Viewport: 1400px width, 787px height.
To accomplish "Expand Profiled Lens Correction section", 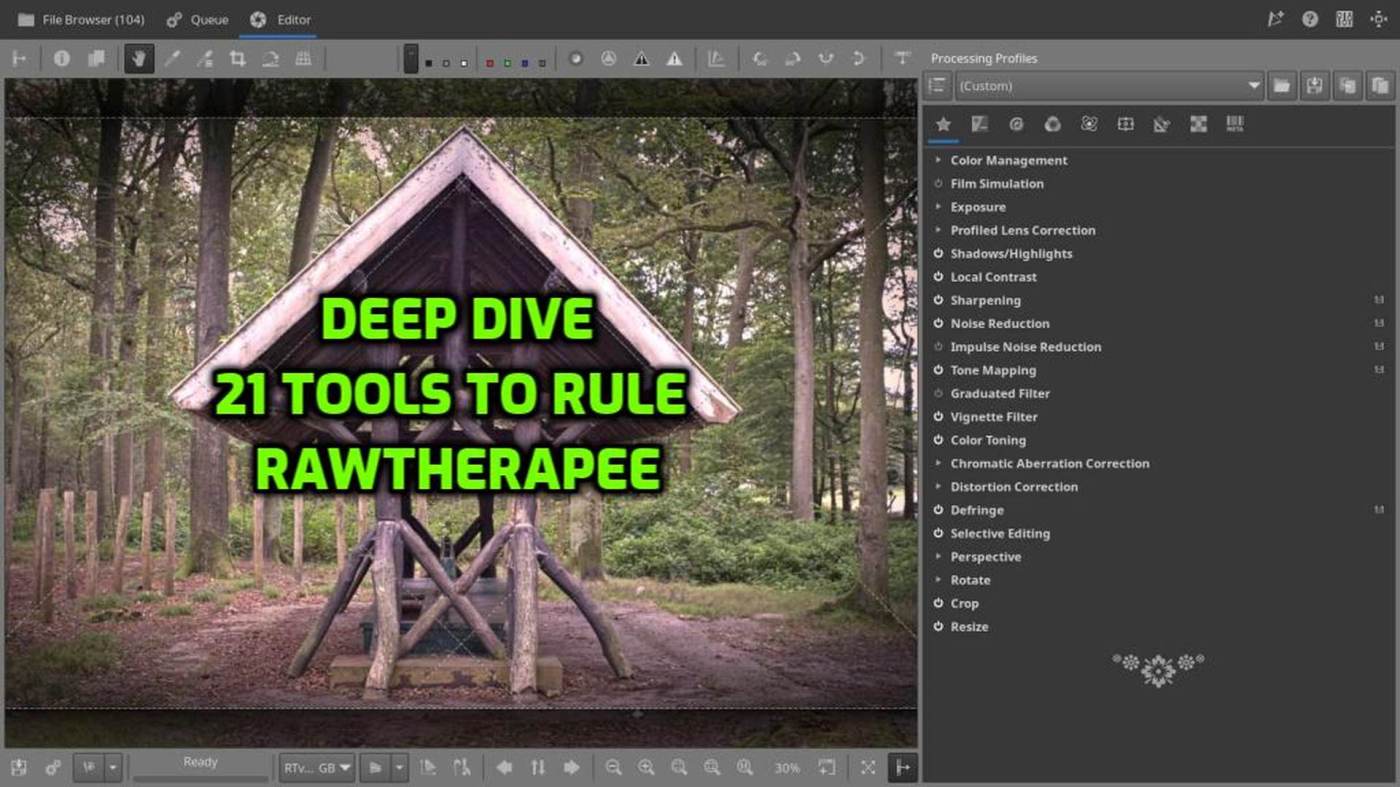I will [x=938, y=230].
